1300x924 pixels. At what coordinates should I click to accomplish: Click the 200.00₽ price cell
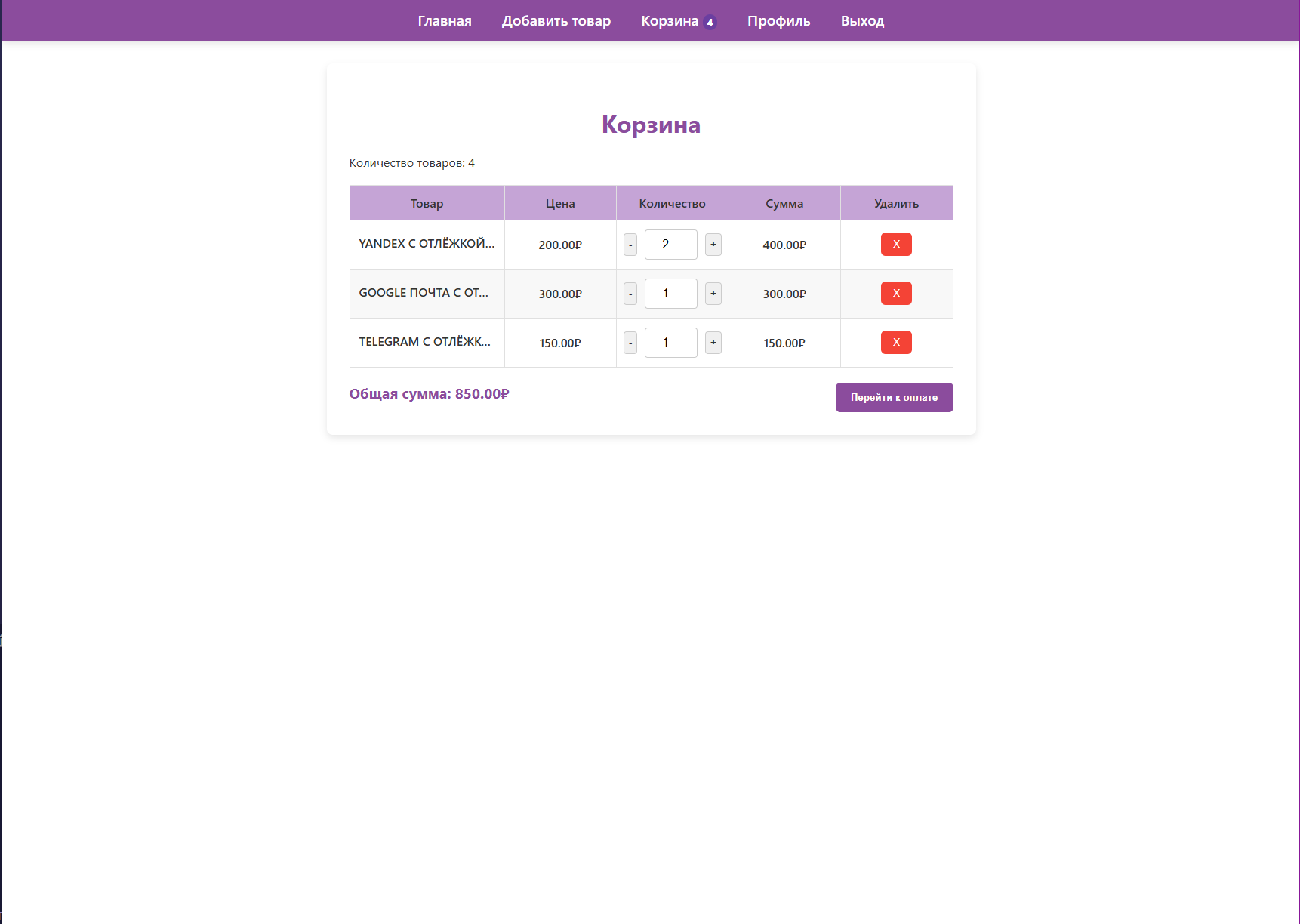point(560,245)
